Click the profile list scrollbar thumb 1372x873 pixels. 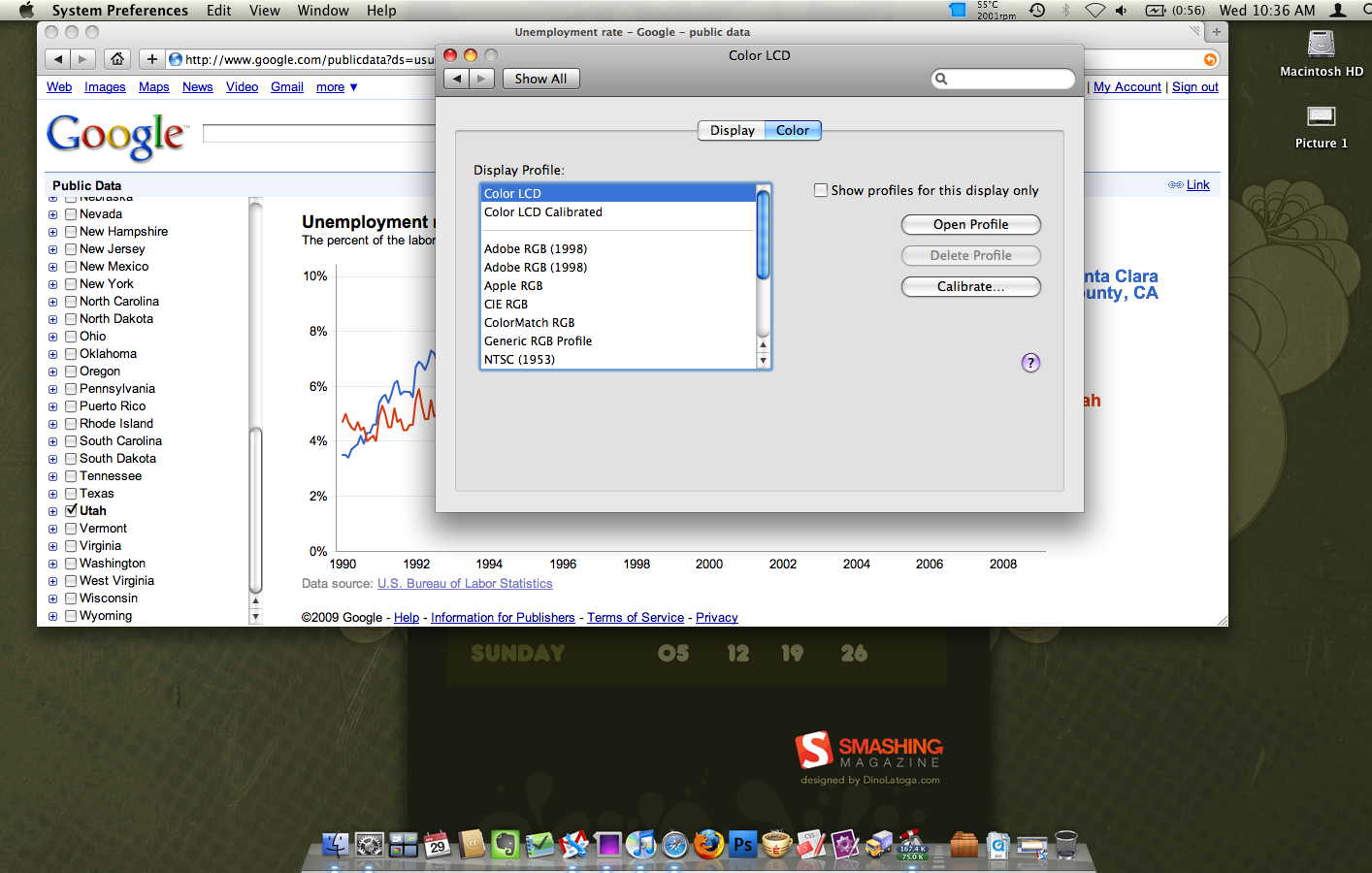click(x=763, y=234)
